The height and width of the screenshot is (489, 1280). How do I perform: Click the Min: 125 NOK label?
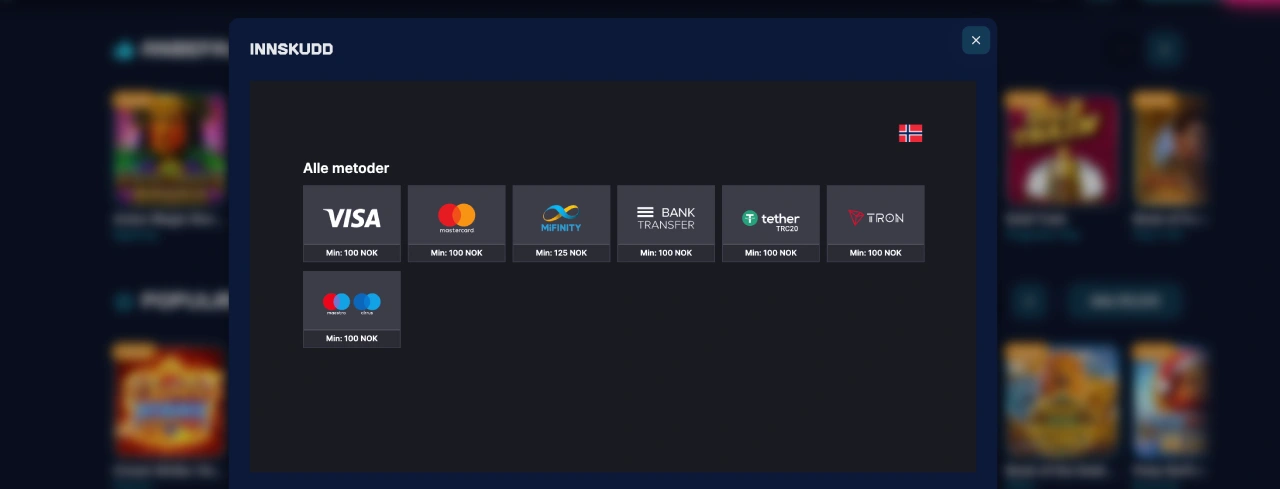pos(561,253)
